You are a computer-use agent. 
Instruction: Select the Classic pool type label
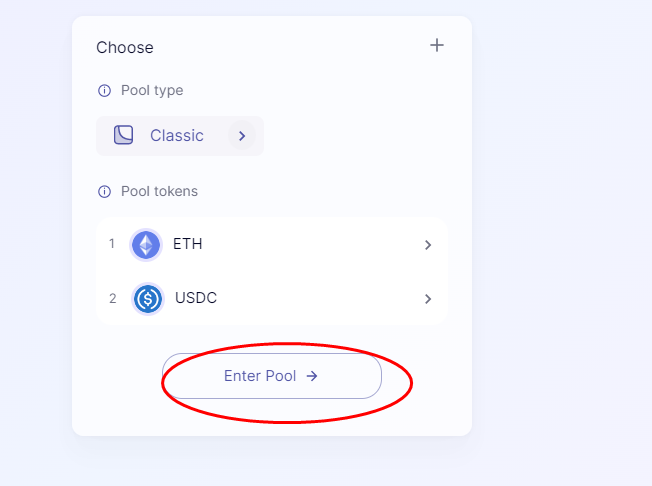pos(177,135)
